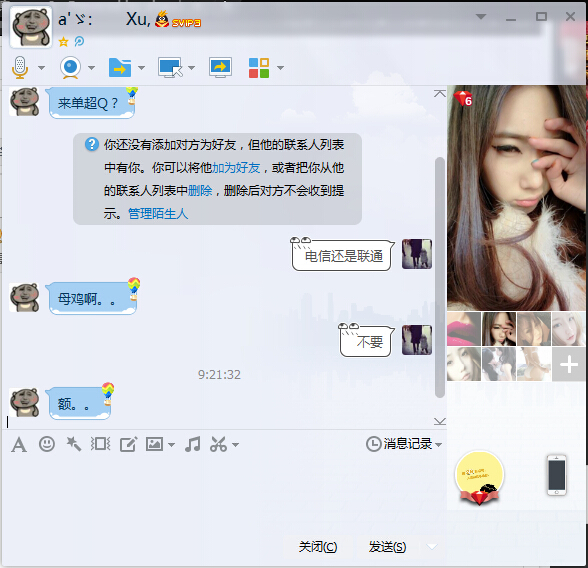Open the blue Qzone icon under the name

(x=79, y=41)
